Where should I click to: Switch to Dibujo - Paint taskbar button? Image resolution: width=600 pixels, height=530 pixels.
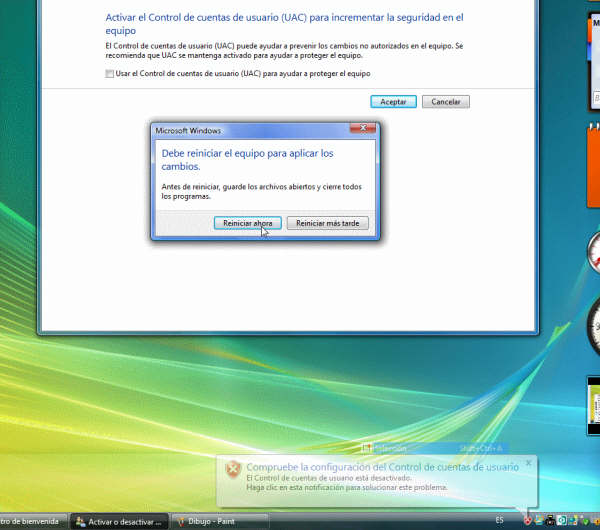[220, 521]
